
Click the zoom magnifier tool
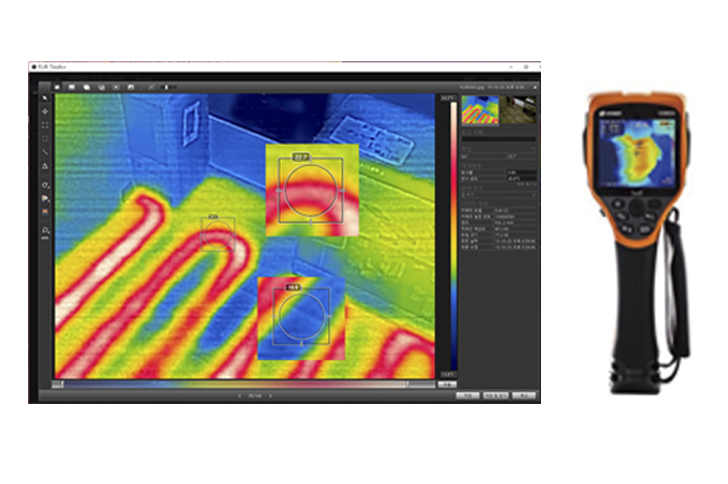(x=46, y=231)
